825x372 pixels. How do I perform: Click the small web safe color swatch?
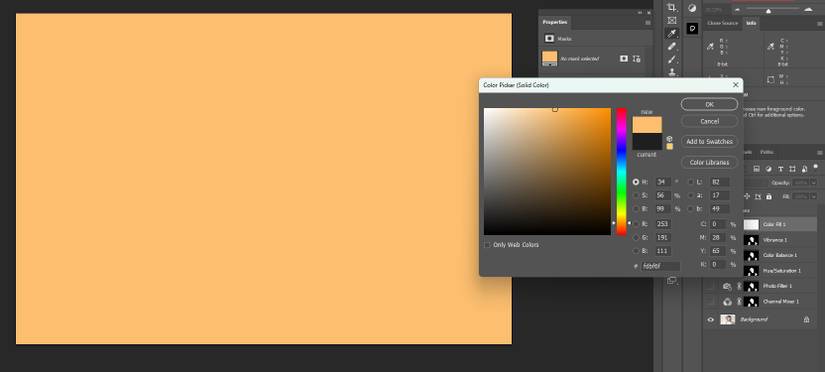pos(669,146)
